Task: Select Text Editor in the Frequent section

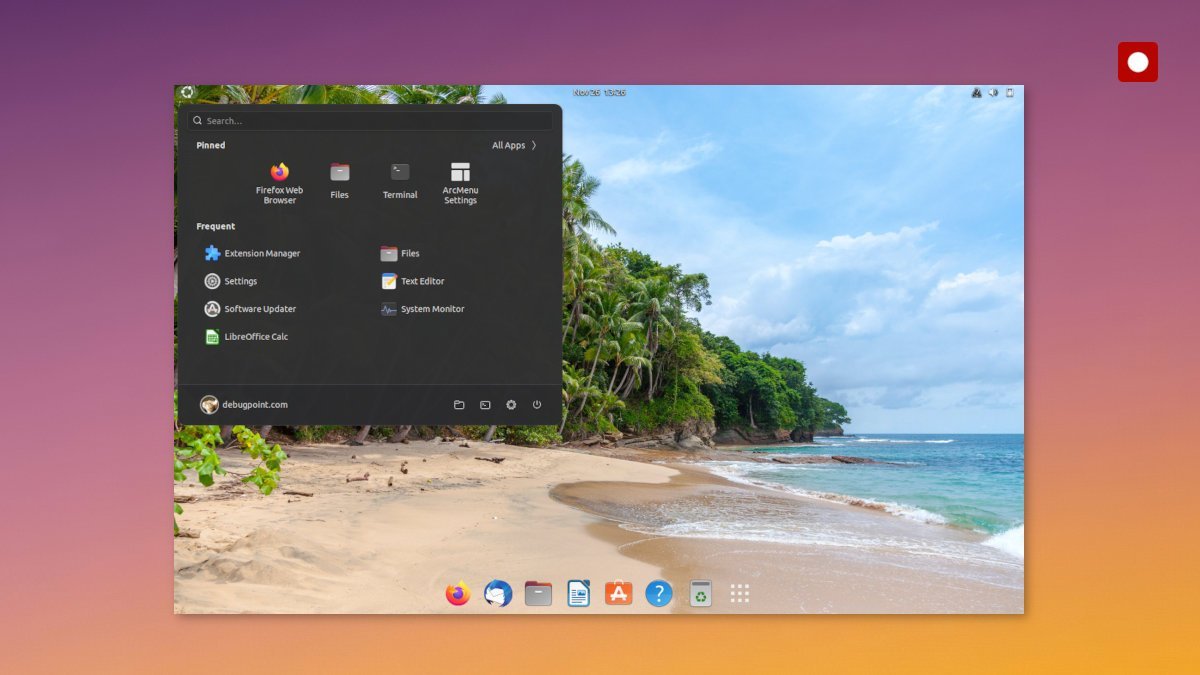Action: coord(420,281)
